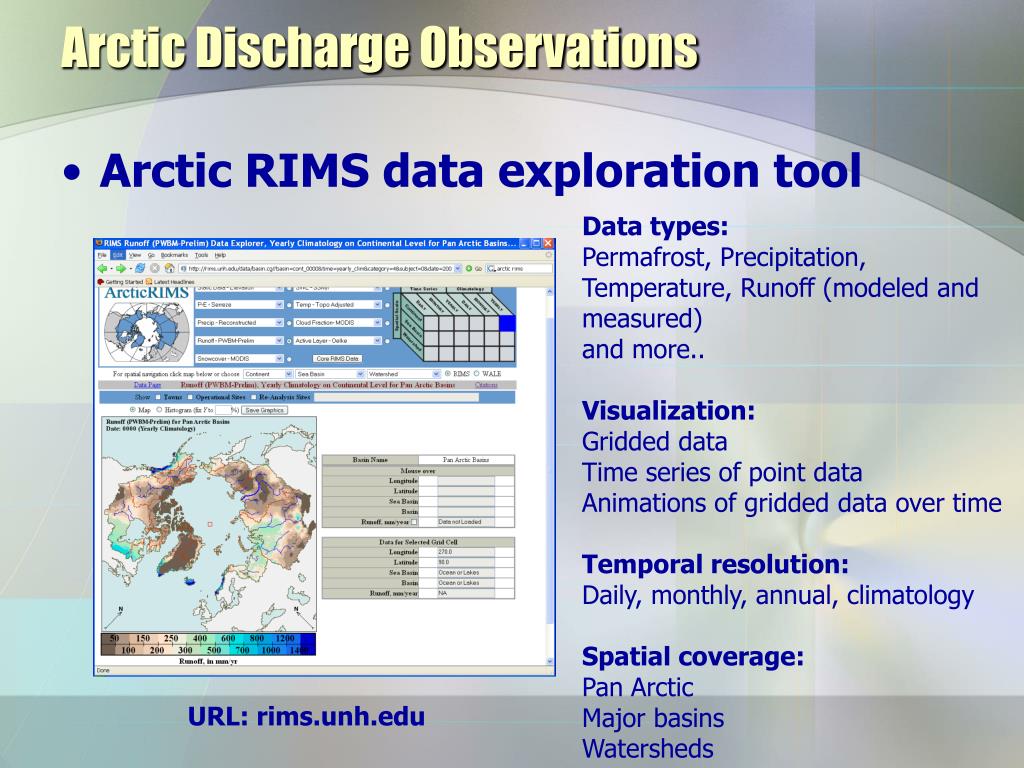The width and height of the screenshot is (1024, 768).
Task: Select radio button beside P-E Serreze
Action: (289, 305)
